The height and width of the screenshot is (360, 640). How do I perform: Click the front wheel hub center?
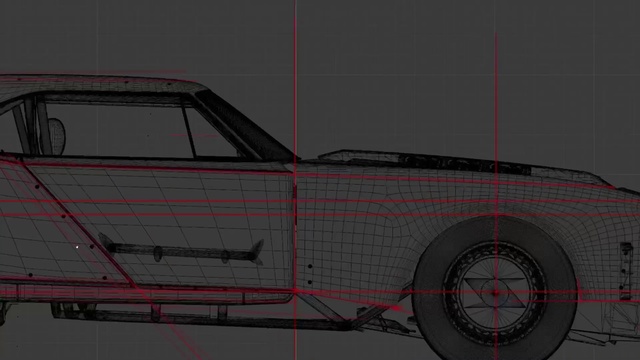[x=496, y=293]
